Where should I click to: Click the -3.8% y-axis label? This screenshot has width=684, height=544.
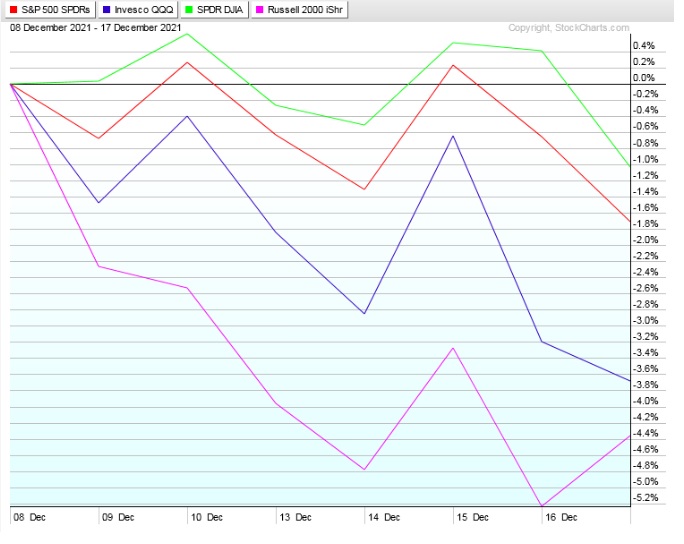(645, 385)
